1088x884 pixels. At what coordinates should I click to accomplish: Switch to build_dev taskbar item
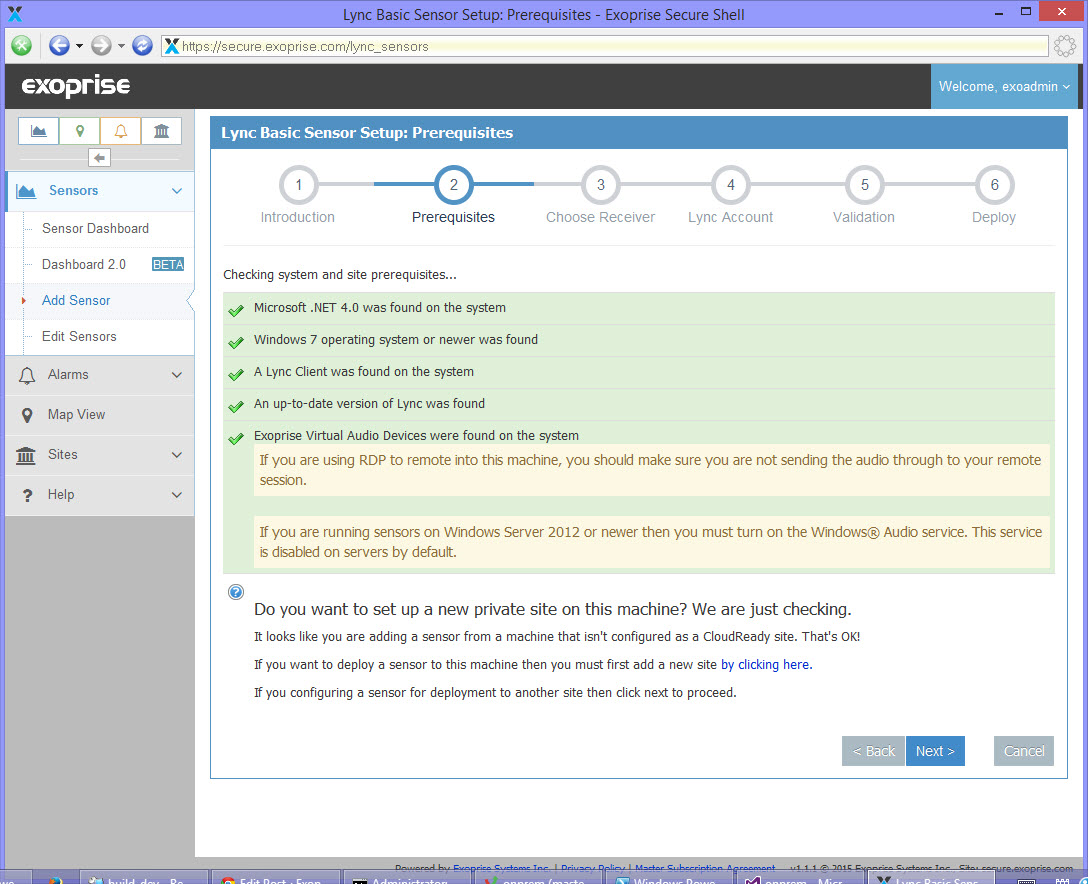(144, 879)
